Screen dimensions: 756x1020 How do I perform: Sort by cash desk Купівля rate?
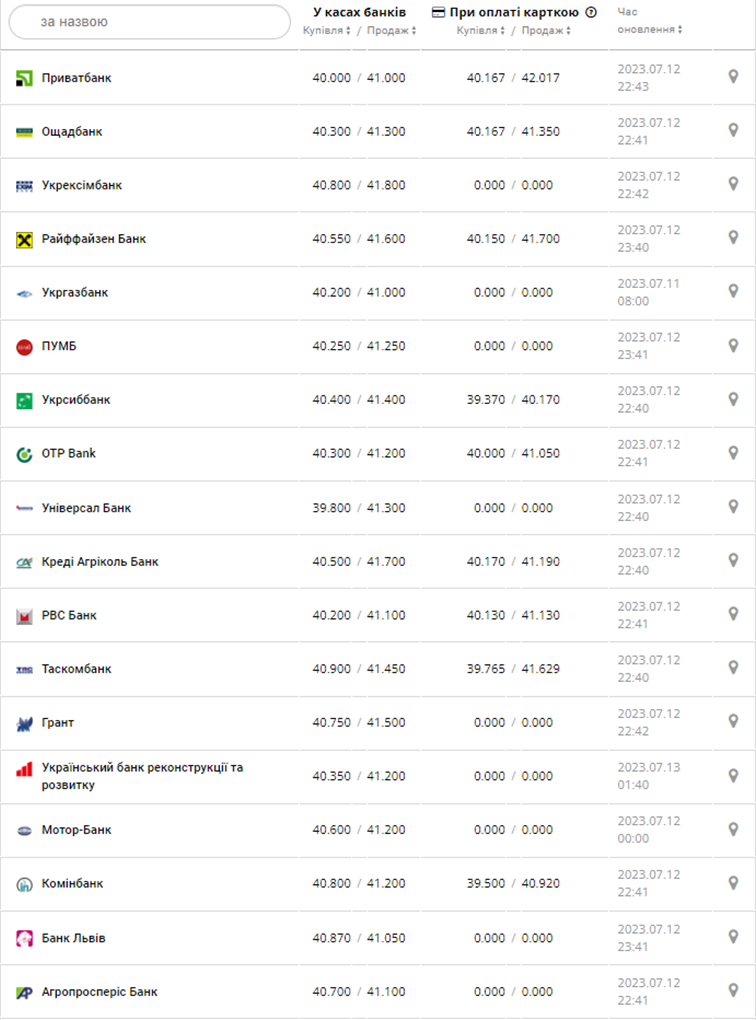coord(327,31)
